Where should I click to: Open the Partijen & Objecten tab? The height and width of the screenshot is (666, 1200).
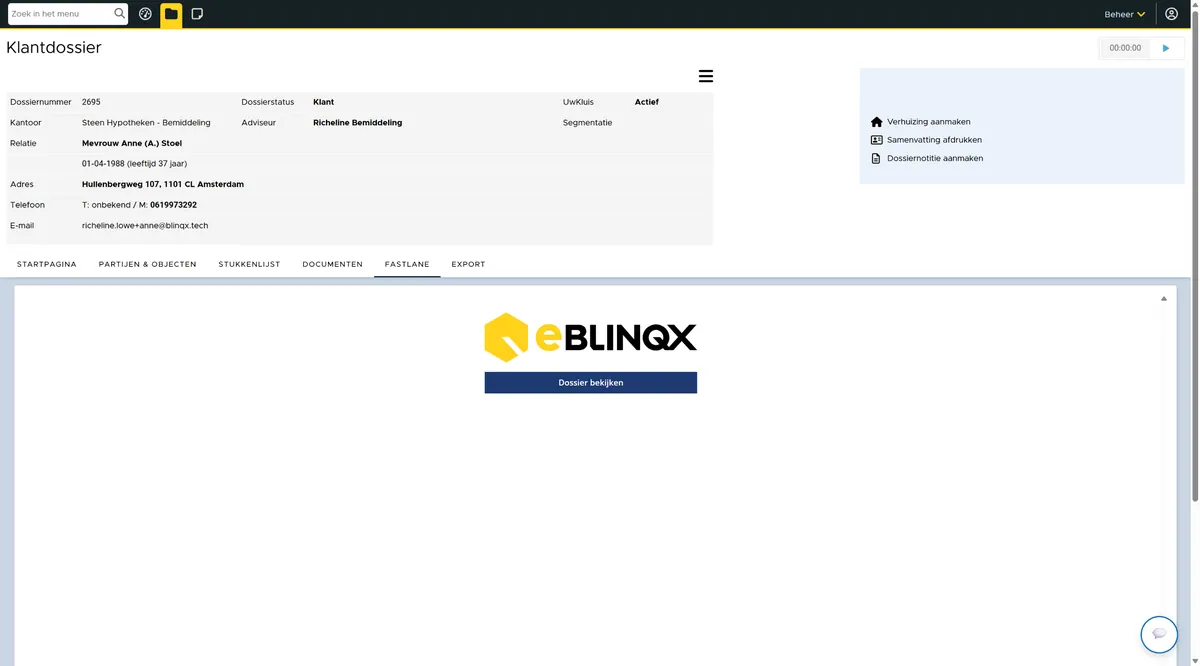[x=147, y=264]
